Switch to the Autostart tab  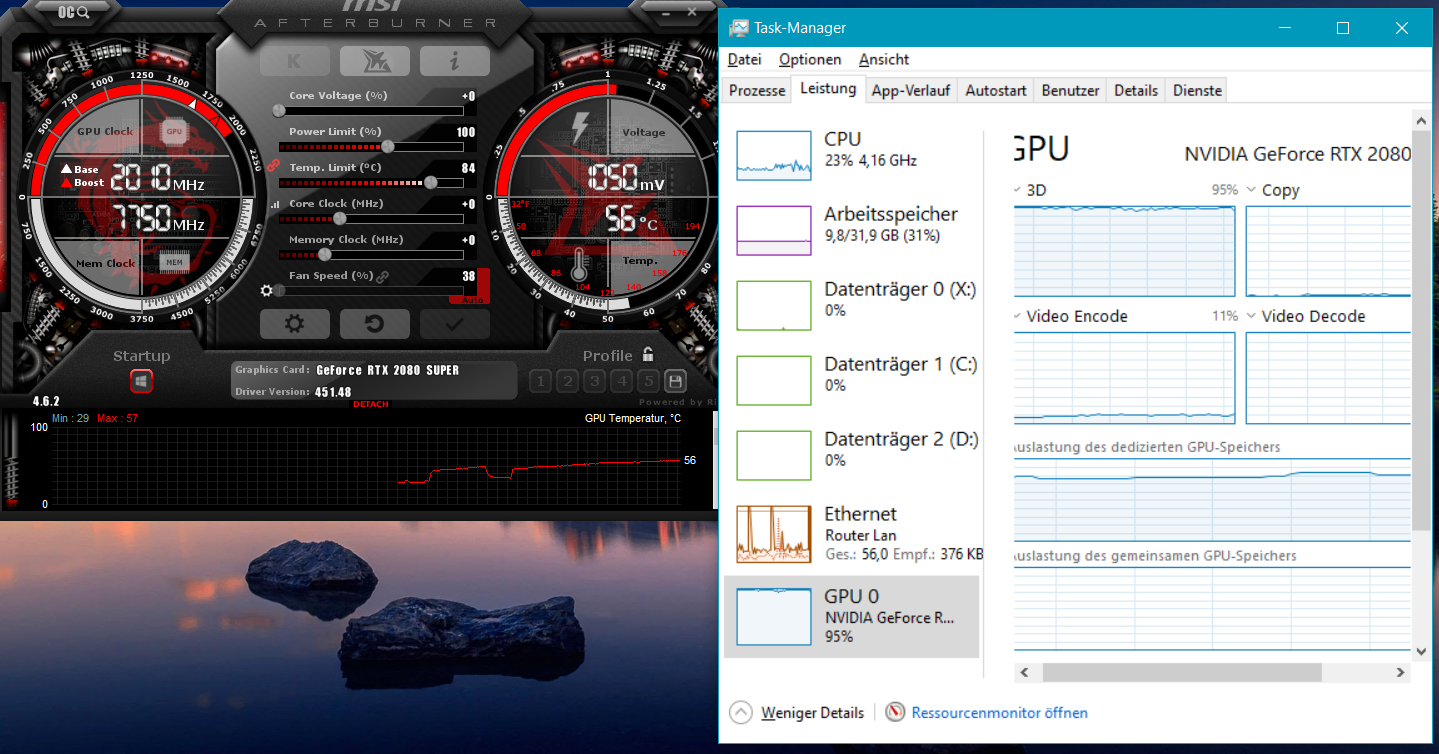pyautogui.click(x=996, y=90)
